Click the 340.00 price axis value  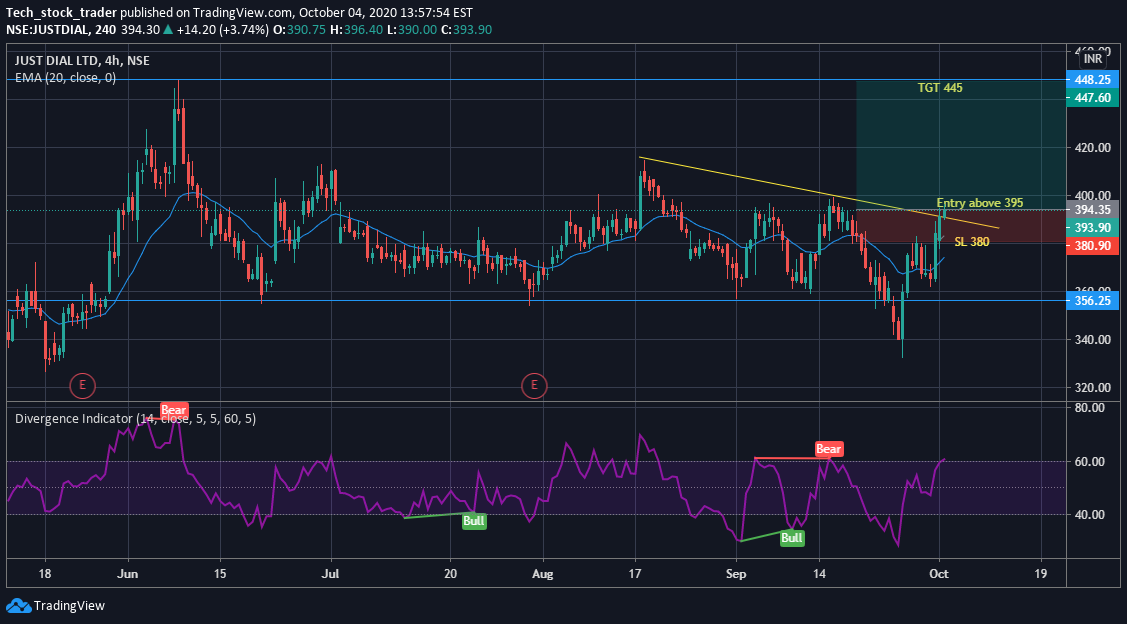tap(1092, 339)
